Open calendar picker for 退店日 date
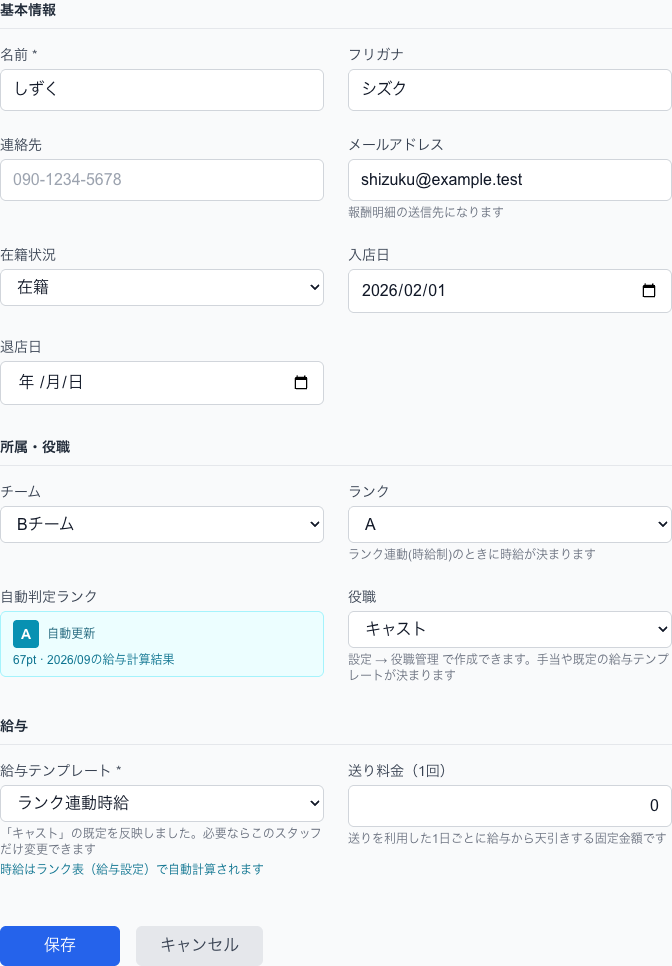 (x=301, y=383)
